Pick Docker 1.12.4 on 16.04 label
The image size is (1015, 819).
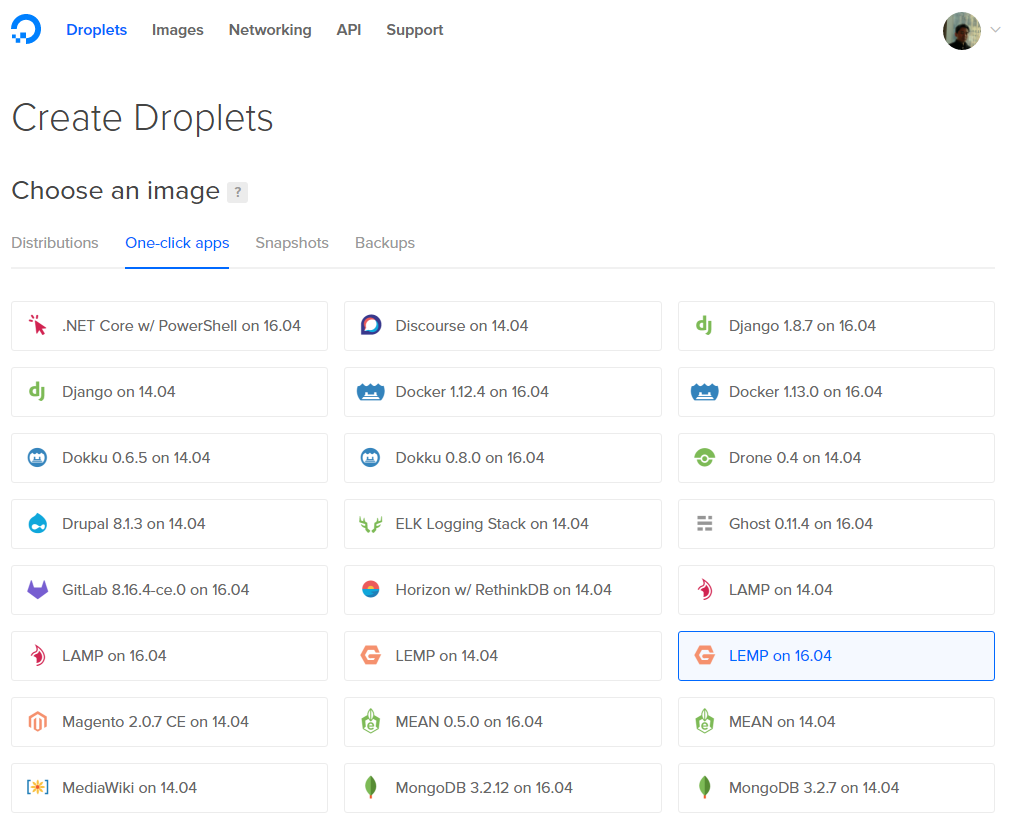pyautogui.click(x=472, y=392)
